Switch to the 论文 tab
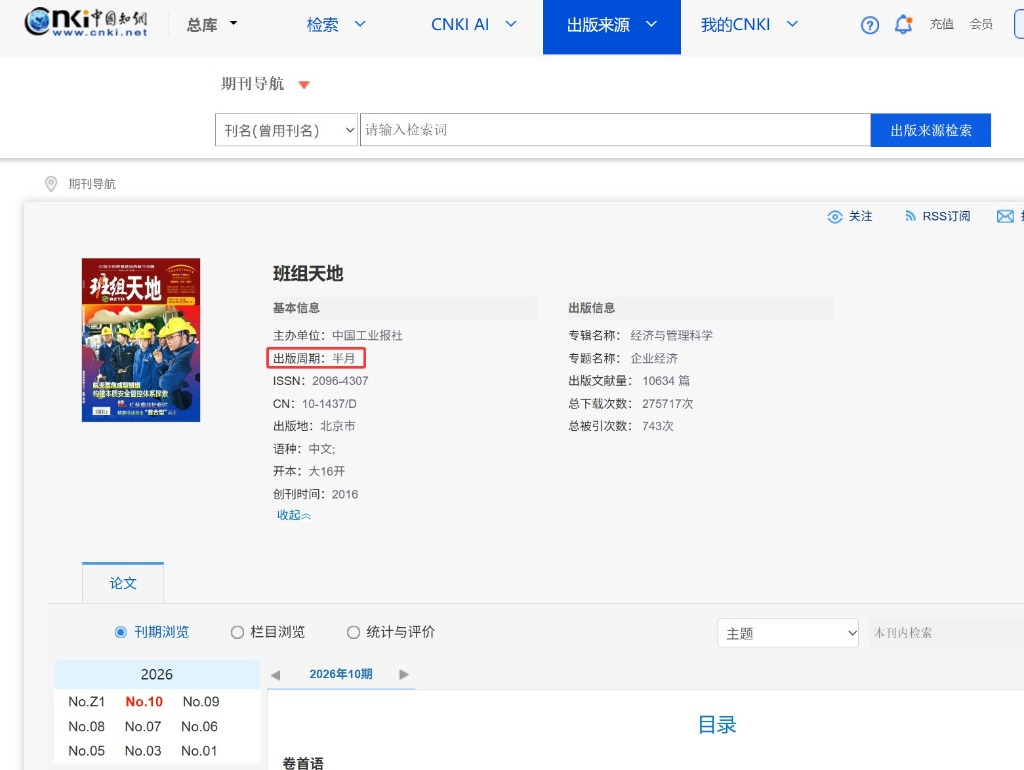1024x770 pixels. [x=123, y=583]
